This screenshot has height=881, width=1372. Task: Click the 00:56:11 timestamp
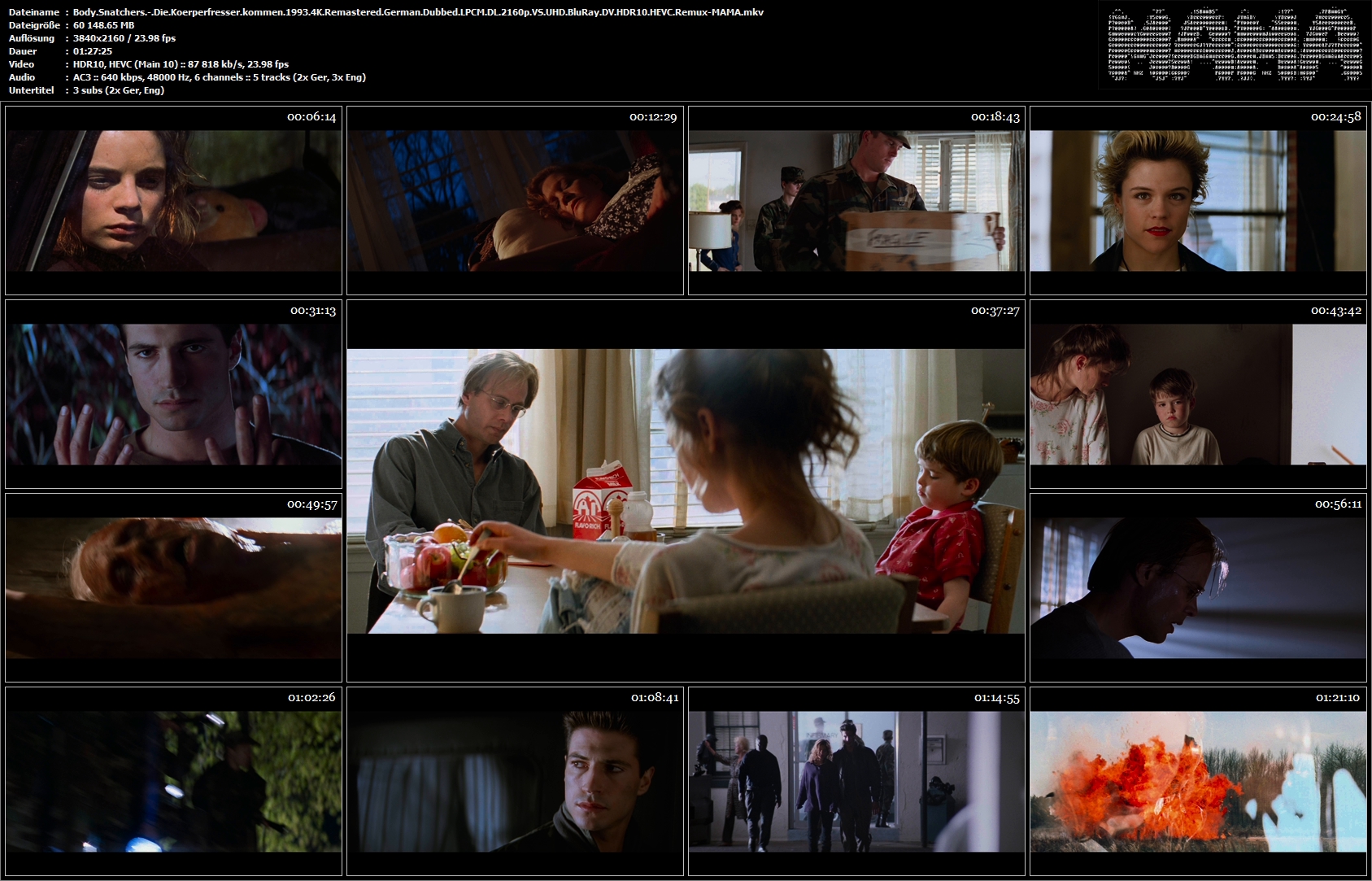pyautogui.click(x=1338, y=504)
